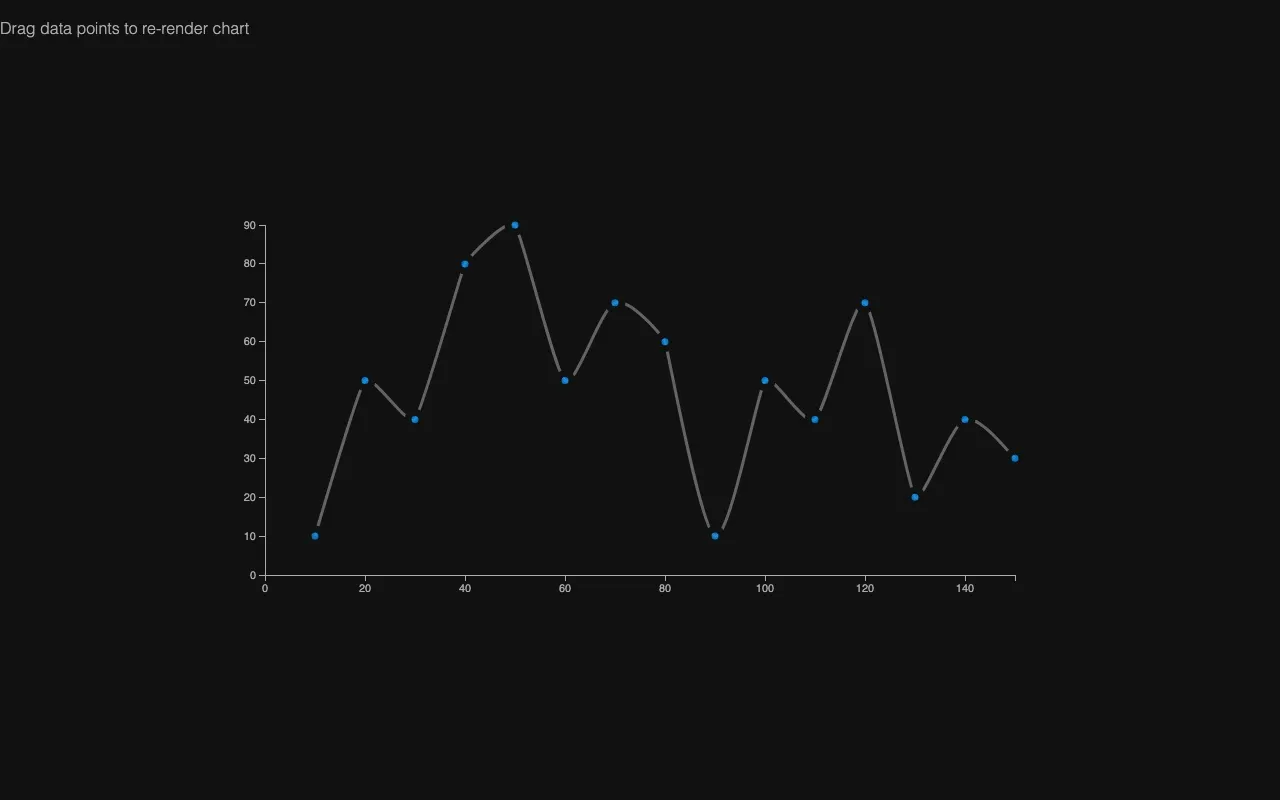
Task: Click the x-axis tick label '100'
Action: 765,589
